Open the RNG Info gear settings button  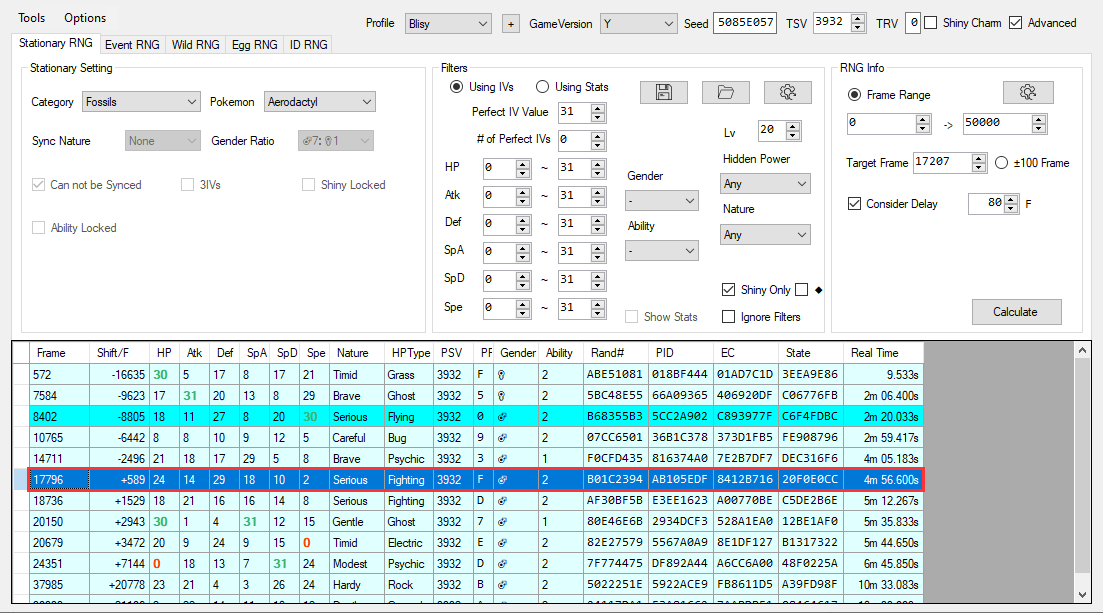click(1028, 92)
